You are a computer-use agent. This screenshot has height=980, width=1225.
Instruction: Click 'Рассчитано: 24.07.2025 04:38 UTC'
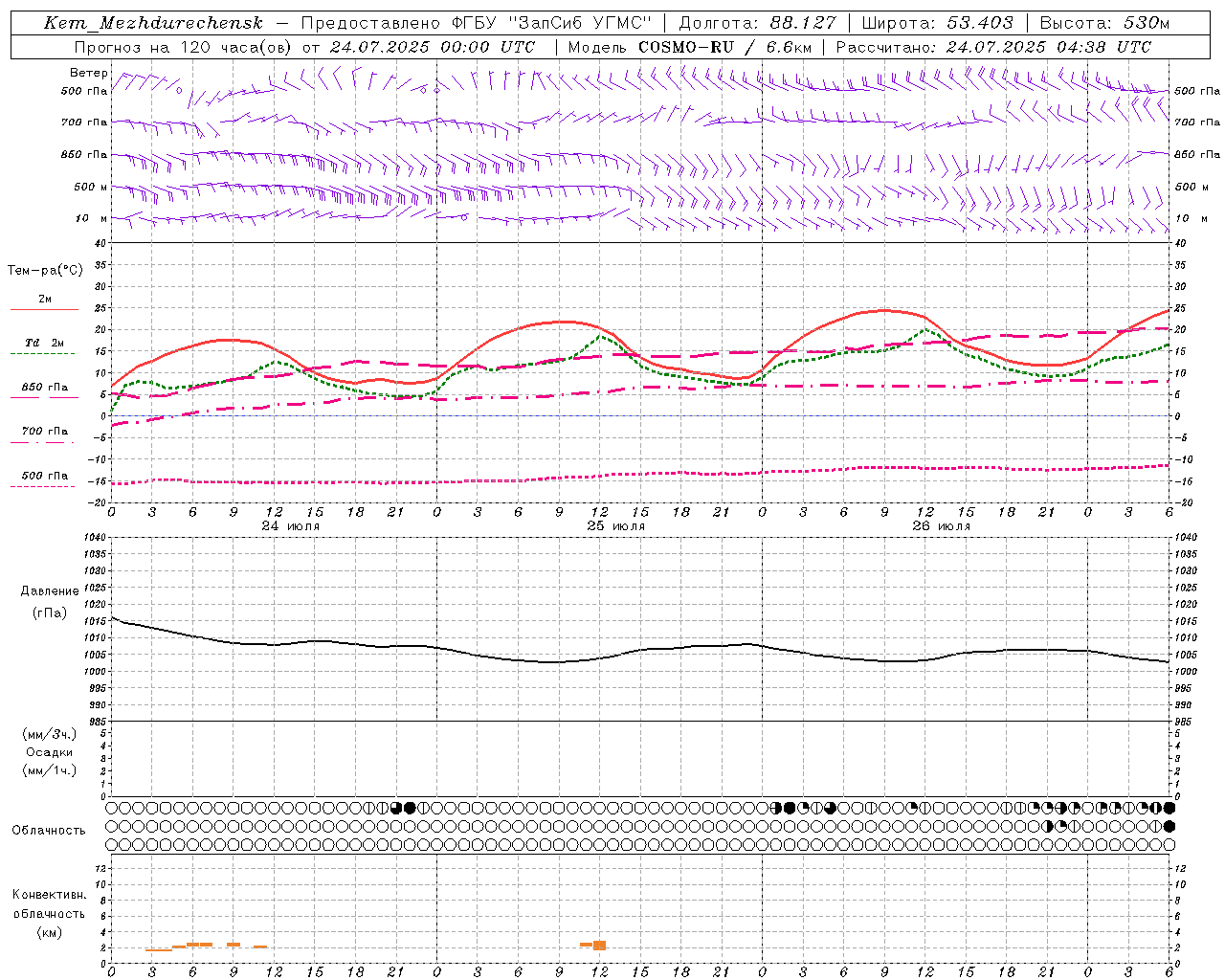pos(993,47)
